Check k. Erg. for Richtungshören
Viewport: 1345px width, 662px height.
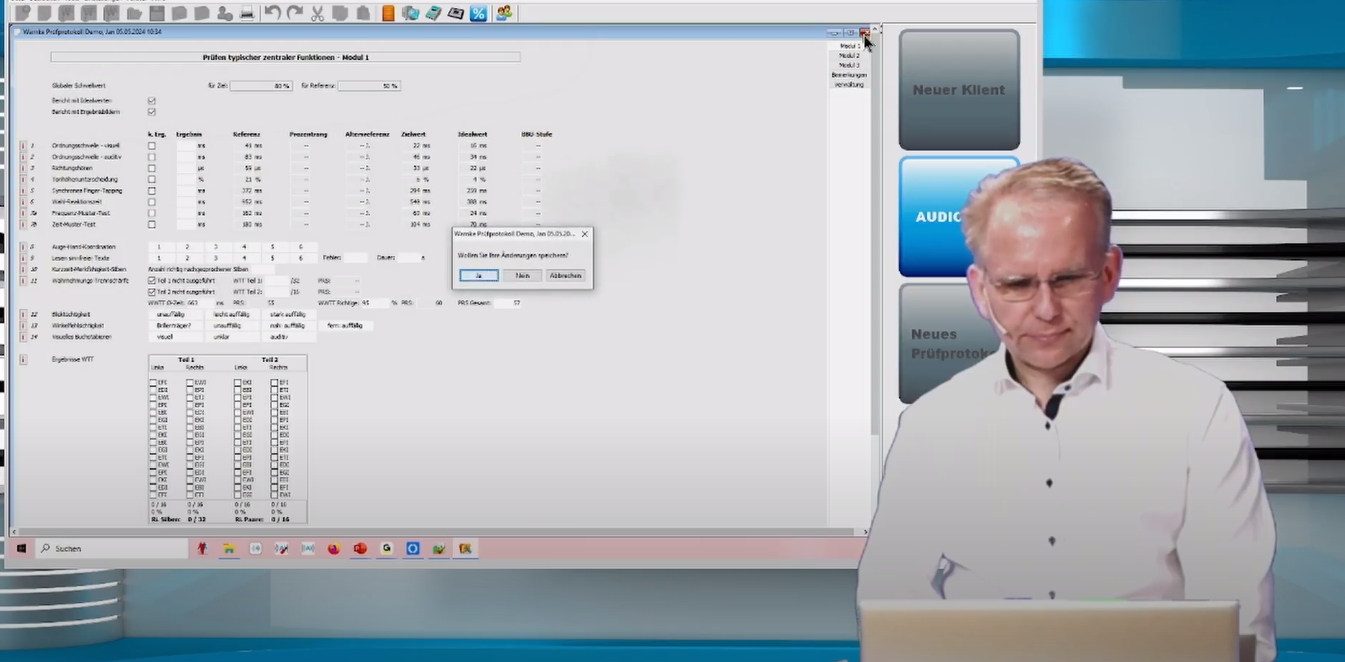pos(152,168)
